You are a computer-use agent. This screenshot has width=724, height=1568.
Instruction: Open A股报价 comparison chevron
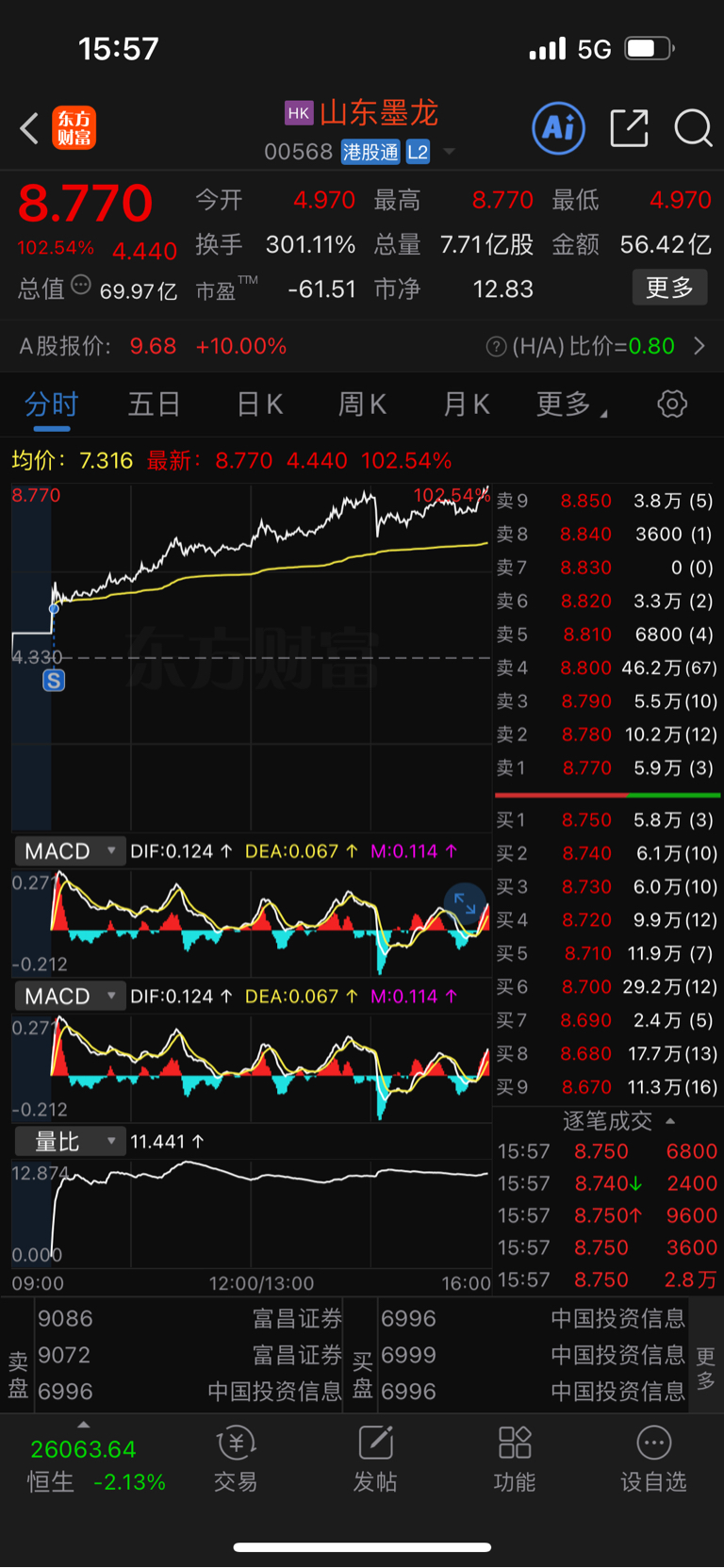point(699,346)
